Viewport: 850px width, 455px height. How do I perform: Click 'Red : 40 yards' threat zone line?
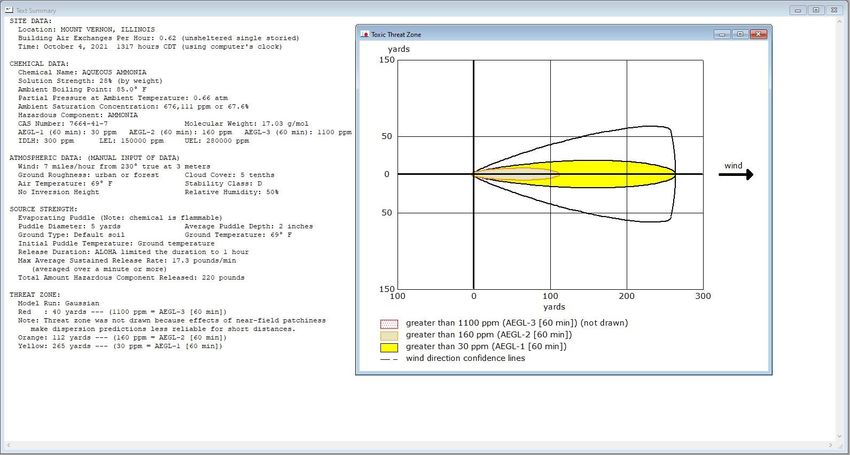pyautogui.click(x=122, y=312)
